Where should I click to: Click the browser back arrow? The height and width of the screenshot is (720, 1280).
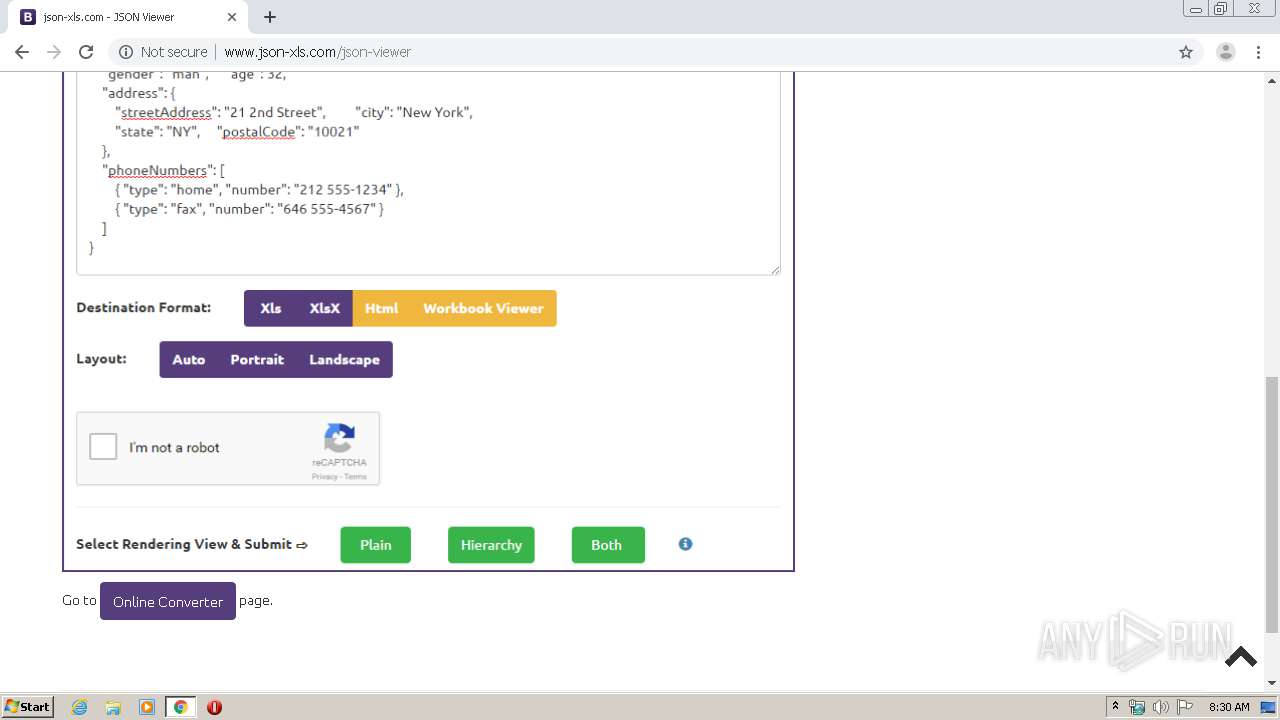(22, 52)
